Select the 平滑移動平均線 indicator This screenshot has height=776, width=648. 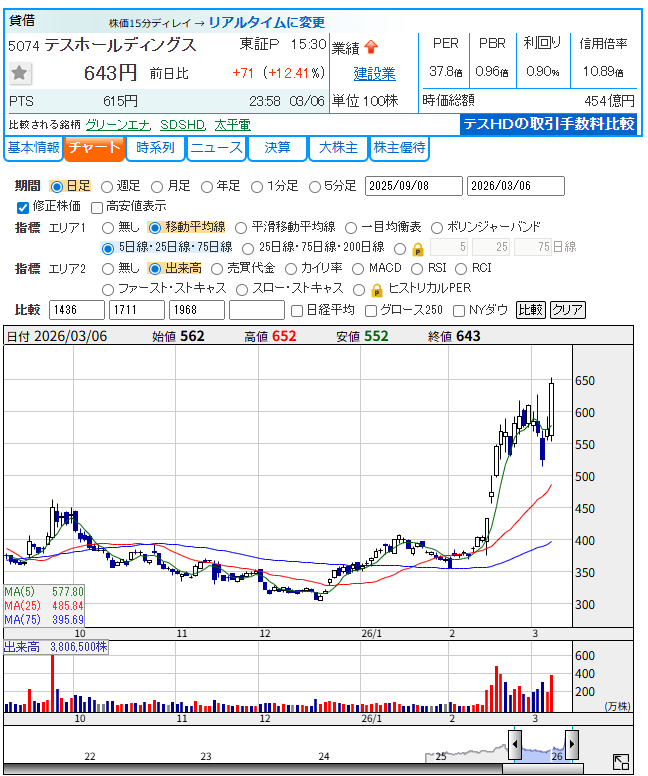pyautogui.click(x=241, y=228)
